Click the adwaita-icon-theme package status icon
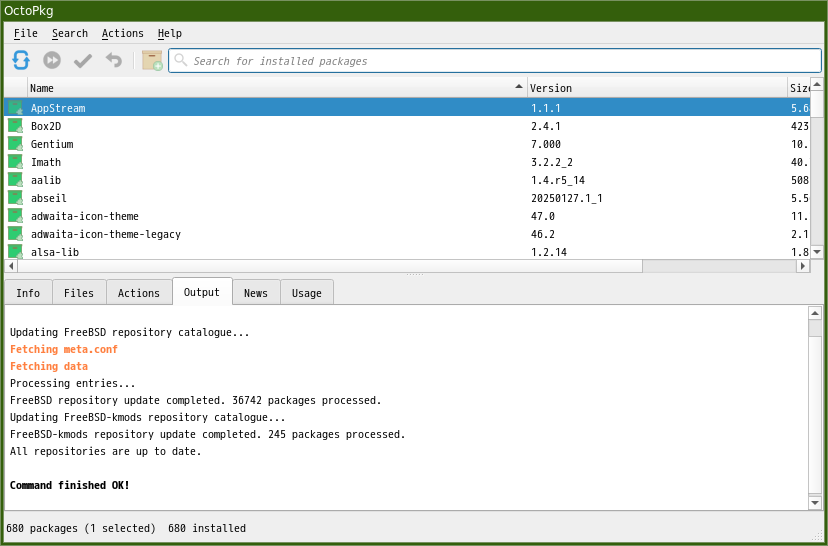828x546 pixels. point(15,215)
